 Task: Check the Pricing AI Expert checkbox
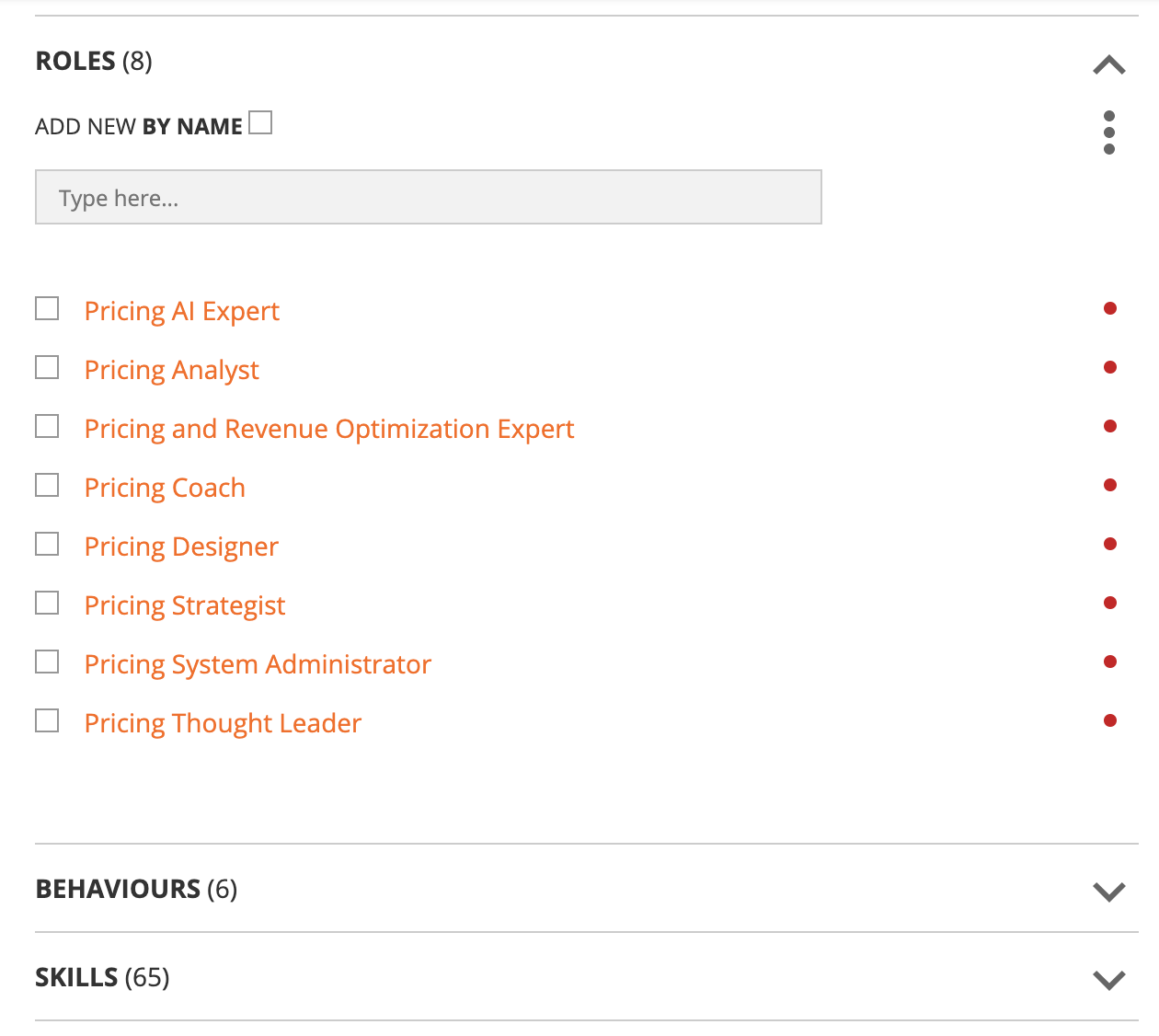[x=47, y=308]
